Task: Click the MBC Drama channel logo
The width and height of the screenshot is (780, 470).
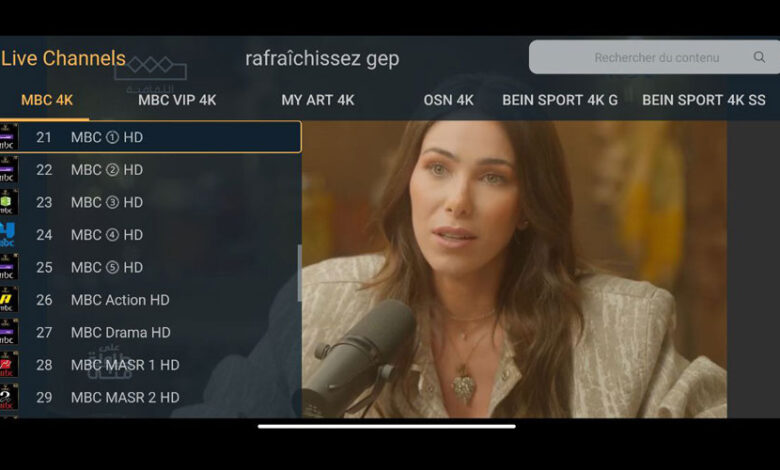Action: point(8,332)
